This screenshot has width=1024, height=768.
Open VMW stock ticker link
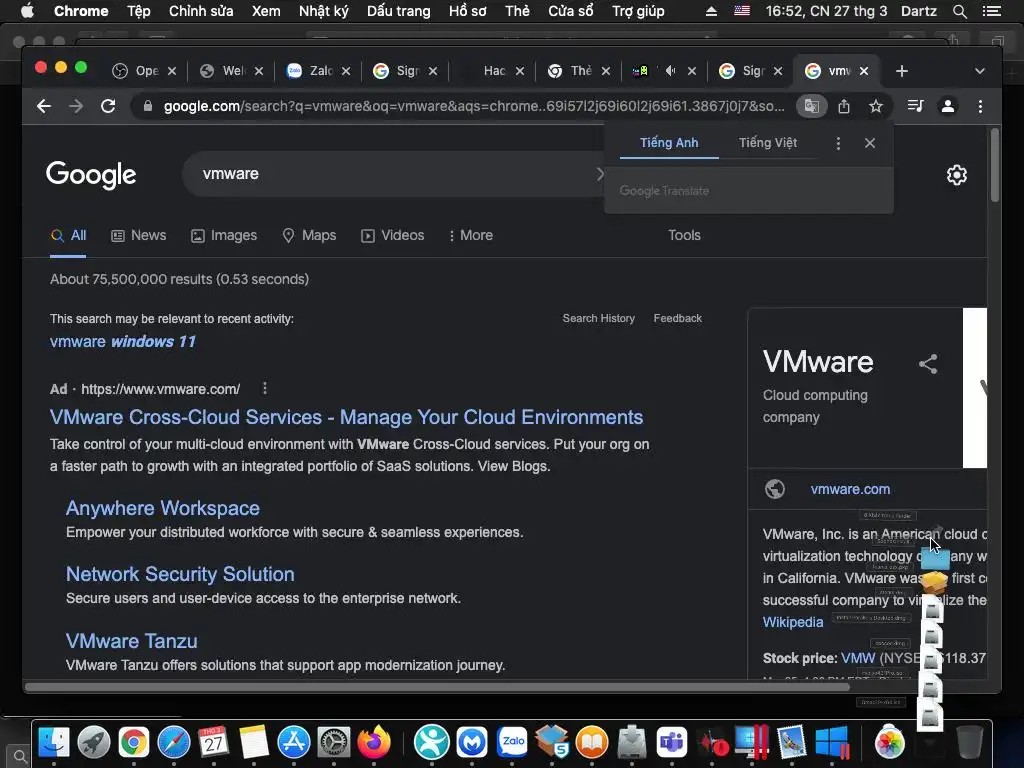click(x=857, y=658)
